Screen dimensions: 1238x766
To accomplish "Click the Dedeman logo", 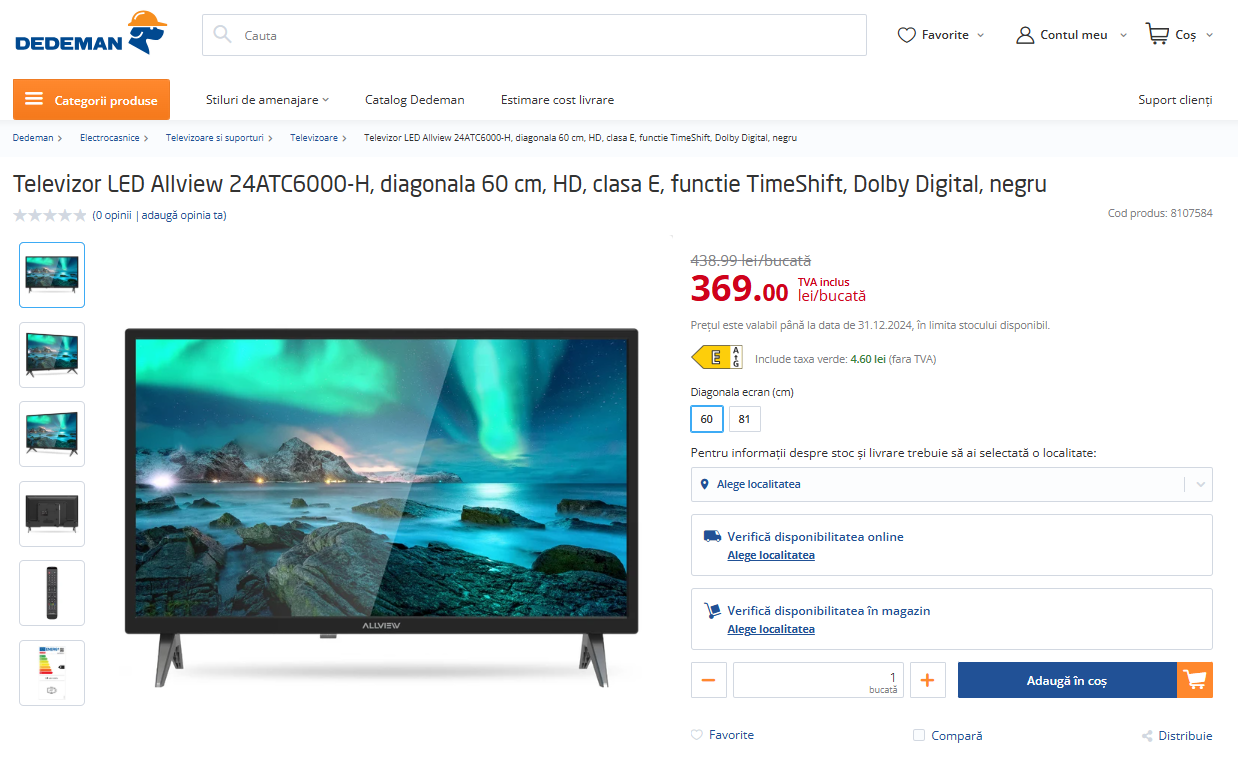I will tap(91, 33).
